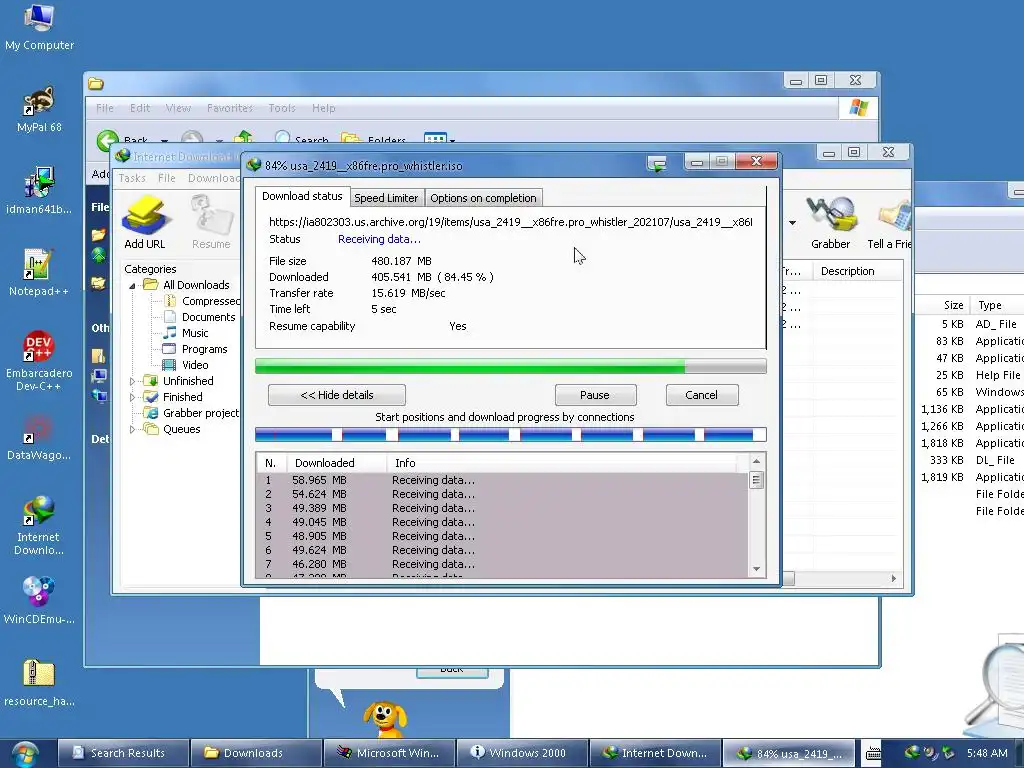Click the green download progress bar
Screen dimensions: 1024x768
(511, 366)
